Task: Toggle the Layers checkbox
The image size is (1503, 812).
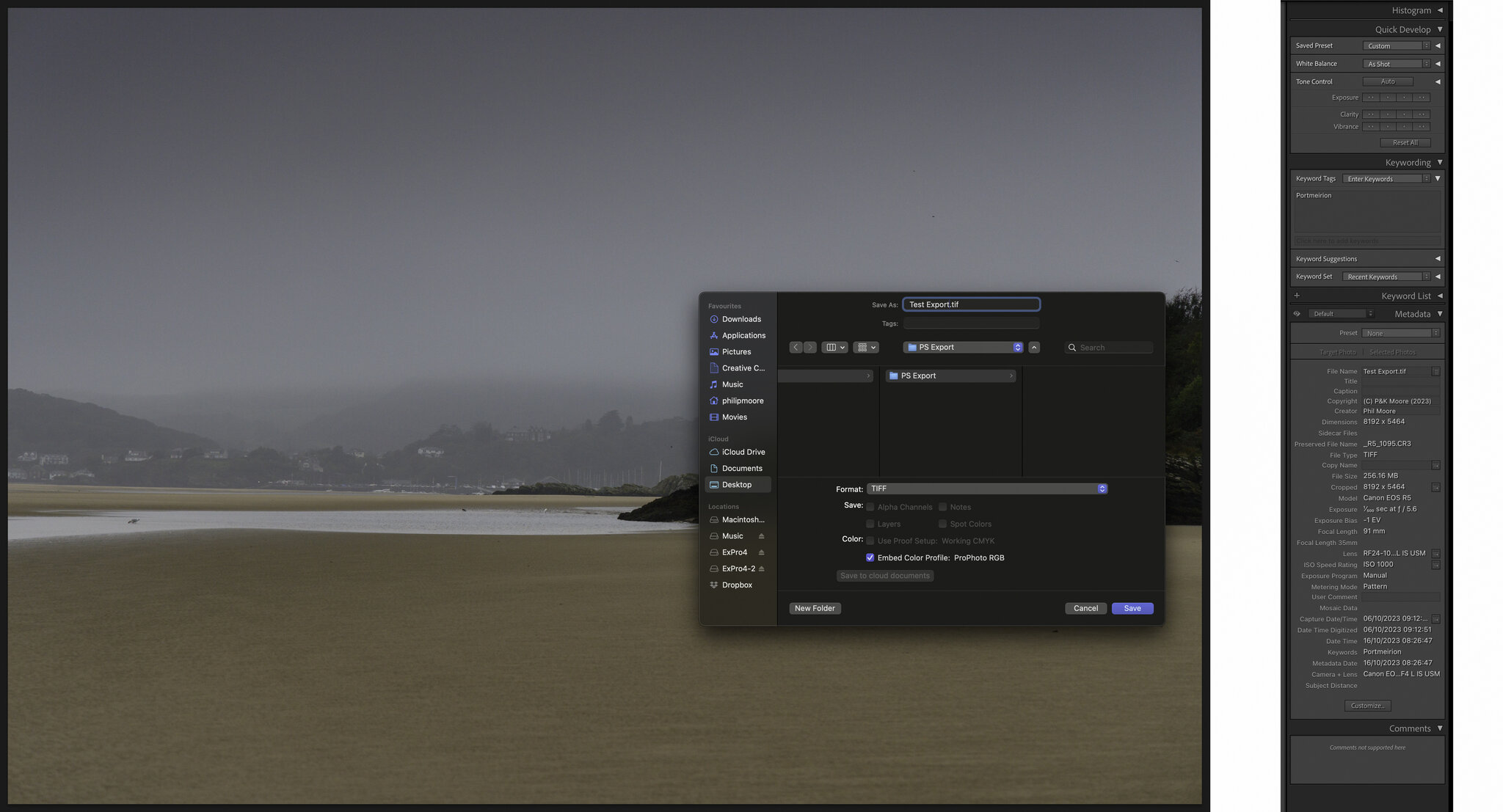Action: (x=870, y=524)
